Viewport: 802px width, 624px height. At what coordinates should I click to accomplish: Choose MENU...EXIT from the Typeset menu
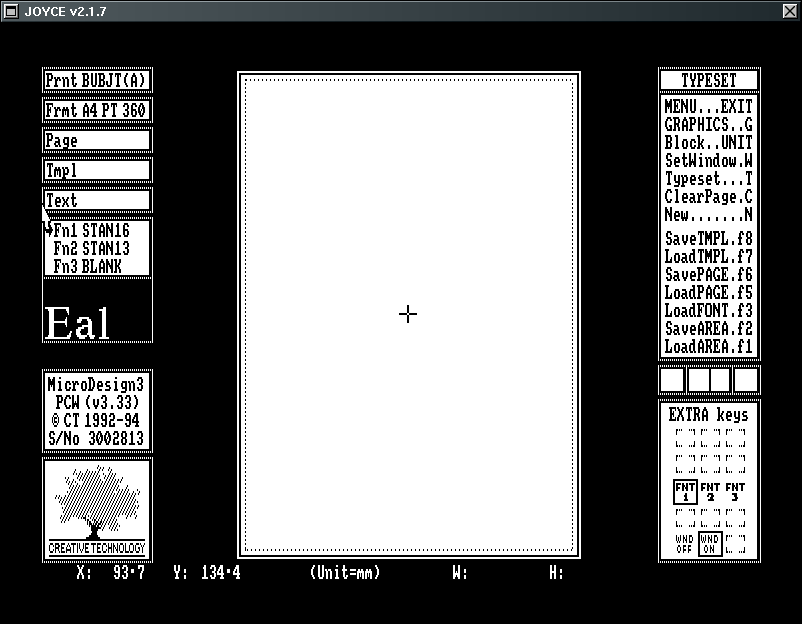(x=708, y=106)
